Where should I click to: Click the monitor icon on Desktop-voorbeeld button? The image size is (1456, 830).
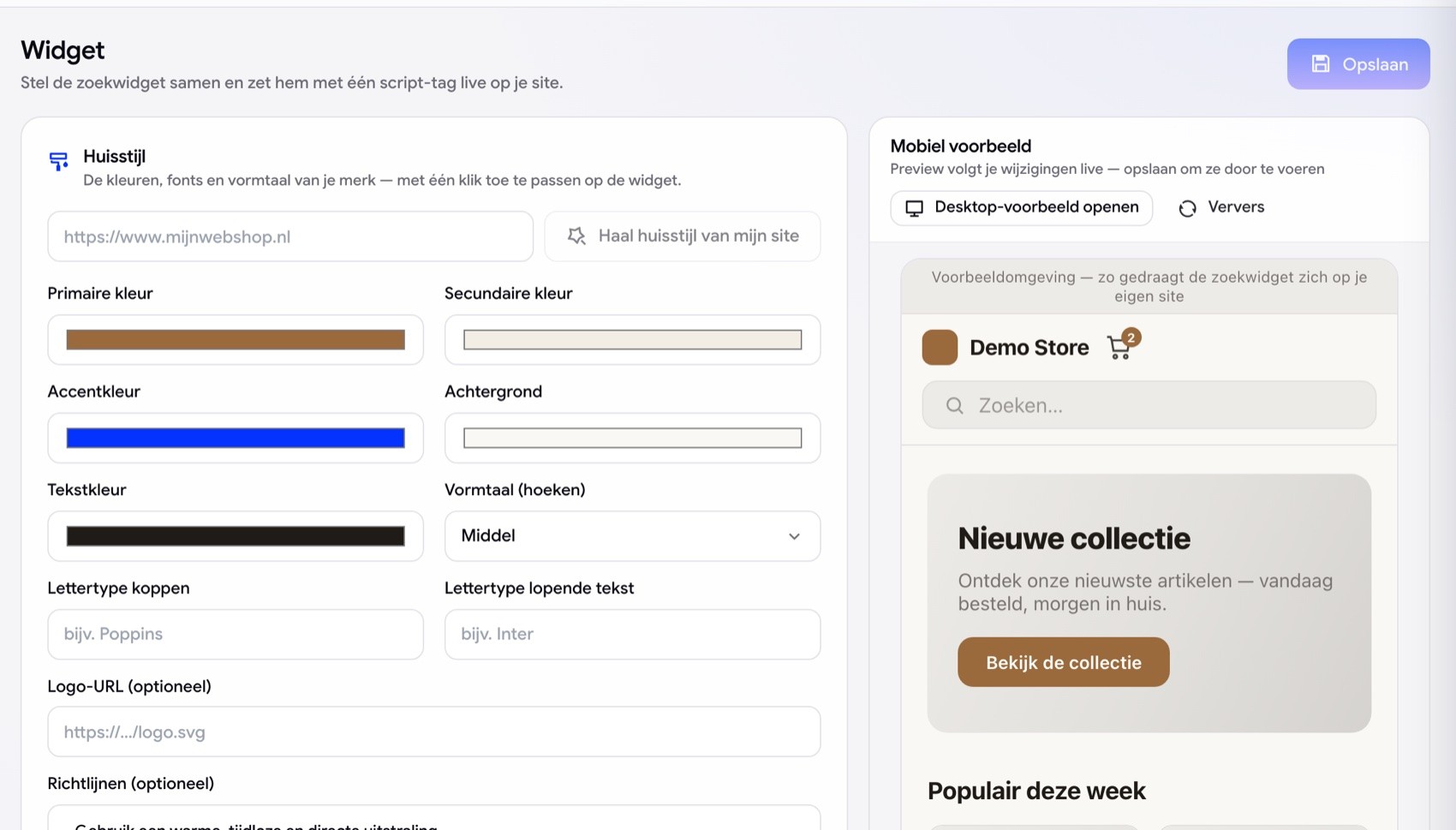click(914, 208)
